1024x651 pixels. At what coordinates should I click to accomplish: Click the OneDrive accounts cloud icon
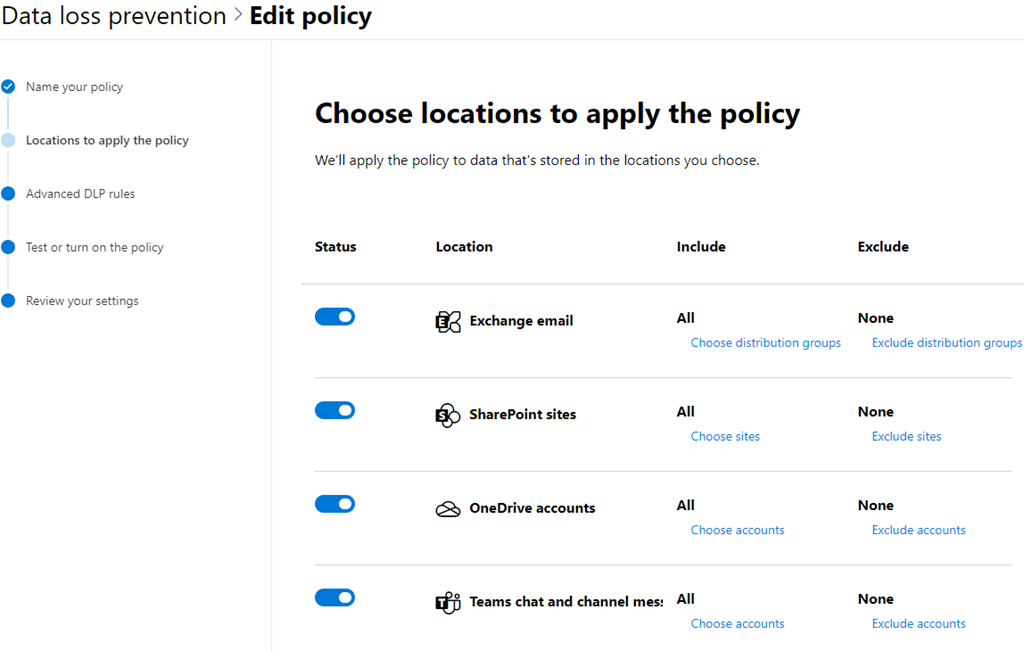pos(448,509)
